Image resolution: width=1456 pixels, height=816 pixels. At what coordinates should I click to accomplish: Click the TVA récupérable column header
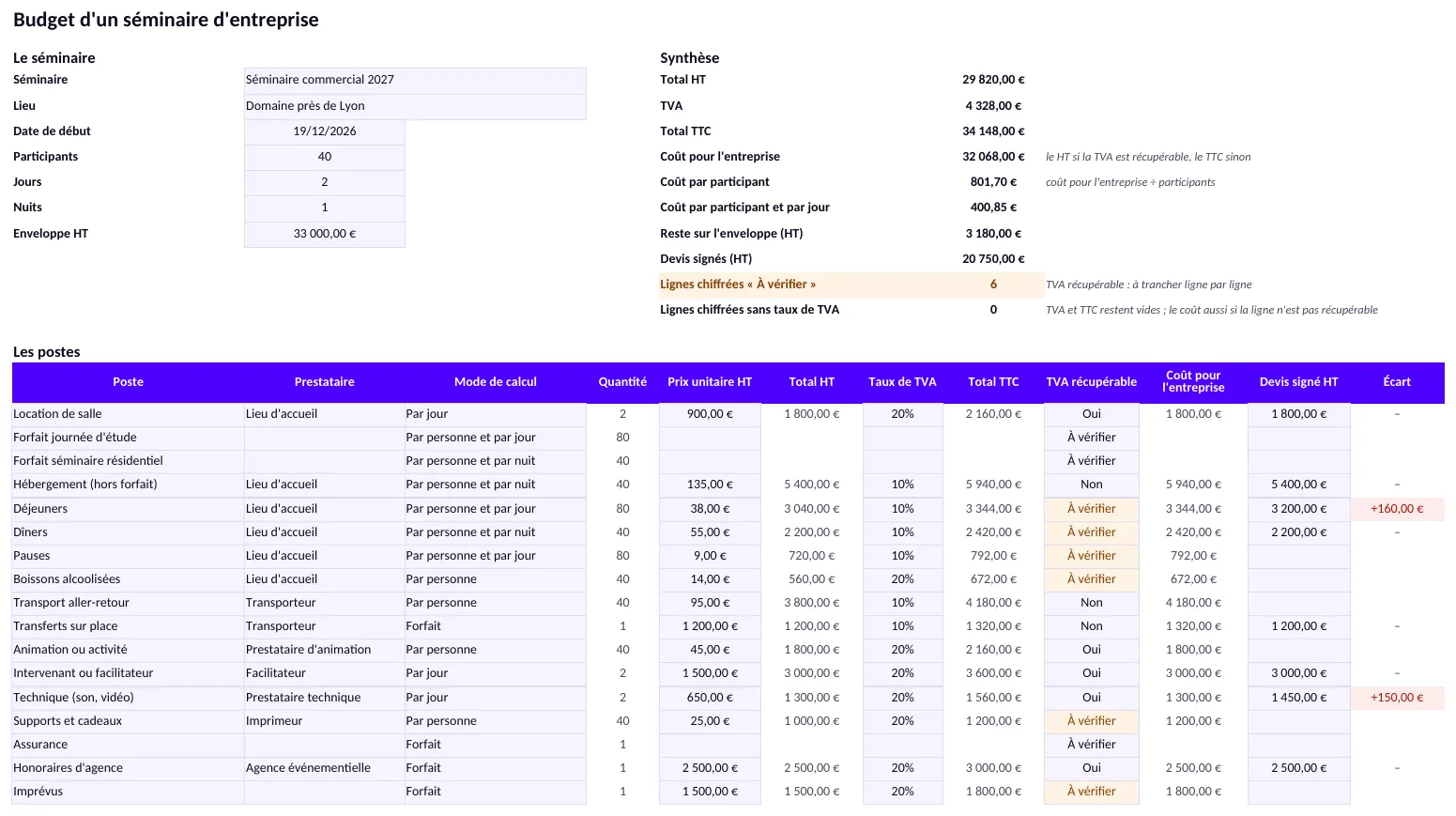[1092, 382]
